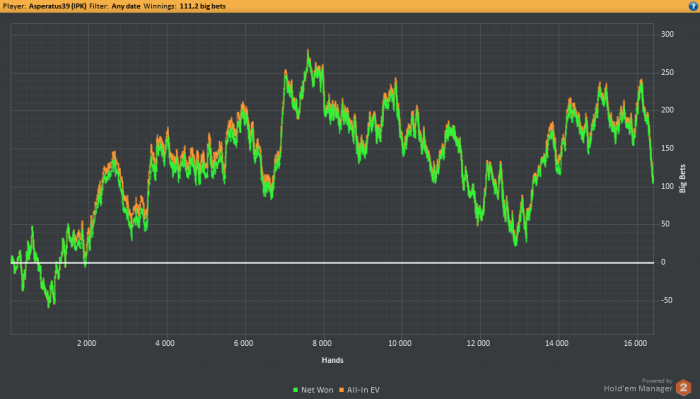
Task: Click the Hands axis title
Action: point(333,360)
